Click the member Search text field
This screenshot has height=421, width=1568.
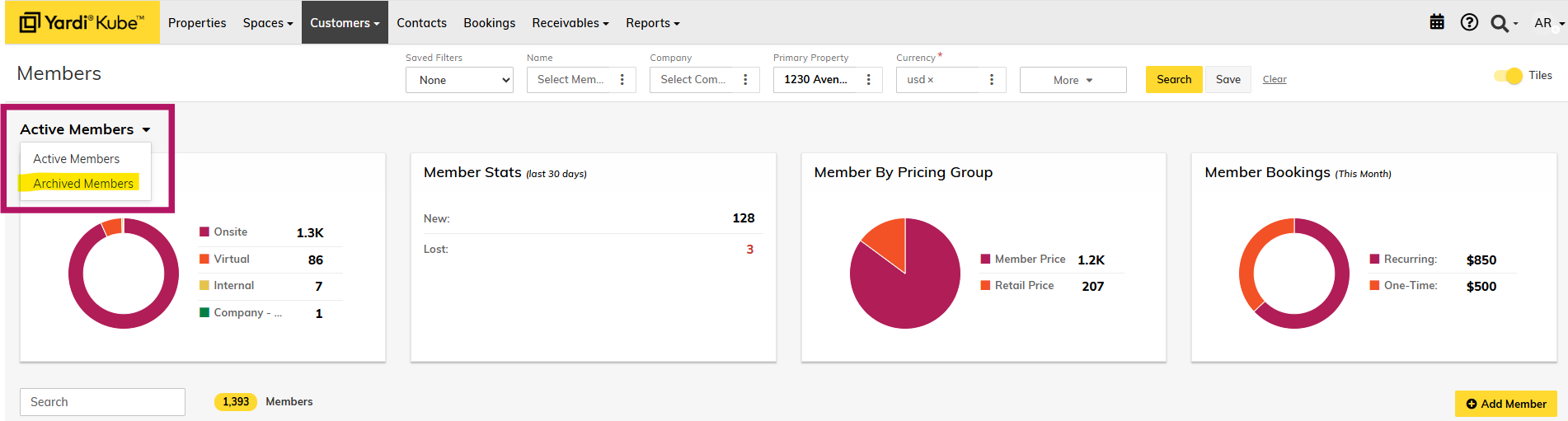(102, 402)
